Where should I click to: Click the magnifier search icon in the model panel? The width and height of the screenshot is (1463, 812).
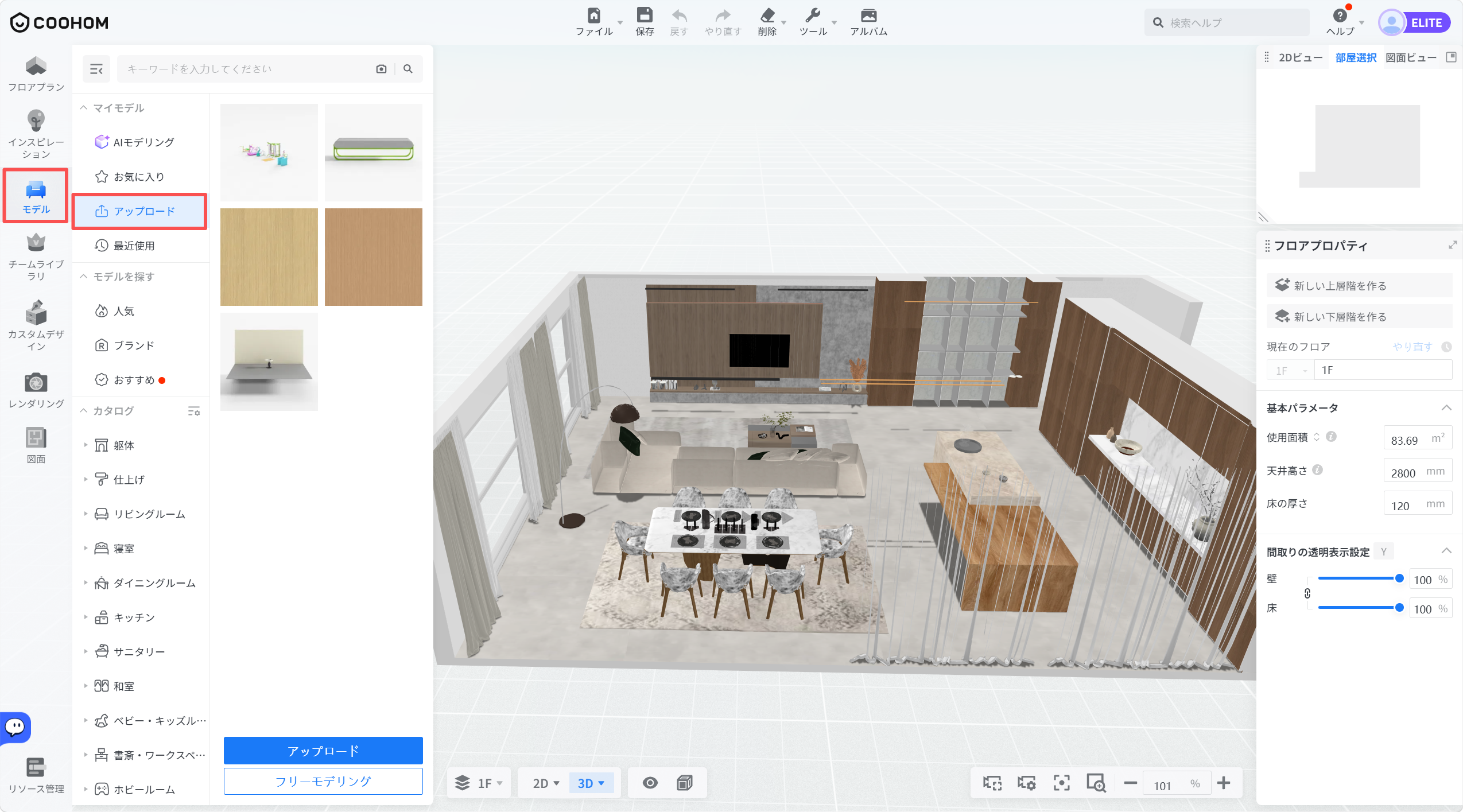[x=408, y=69]
